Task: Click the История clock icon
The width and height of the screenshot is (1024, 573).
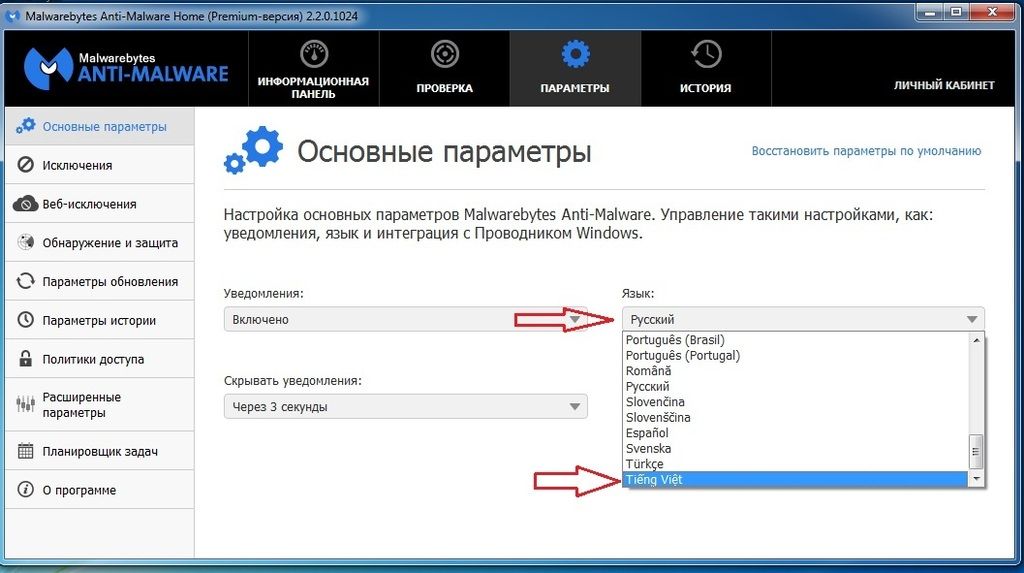Action: (x=706, y=54)
